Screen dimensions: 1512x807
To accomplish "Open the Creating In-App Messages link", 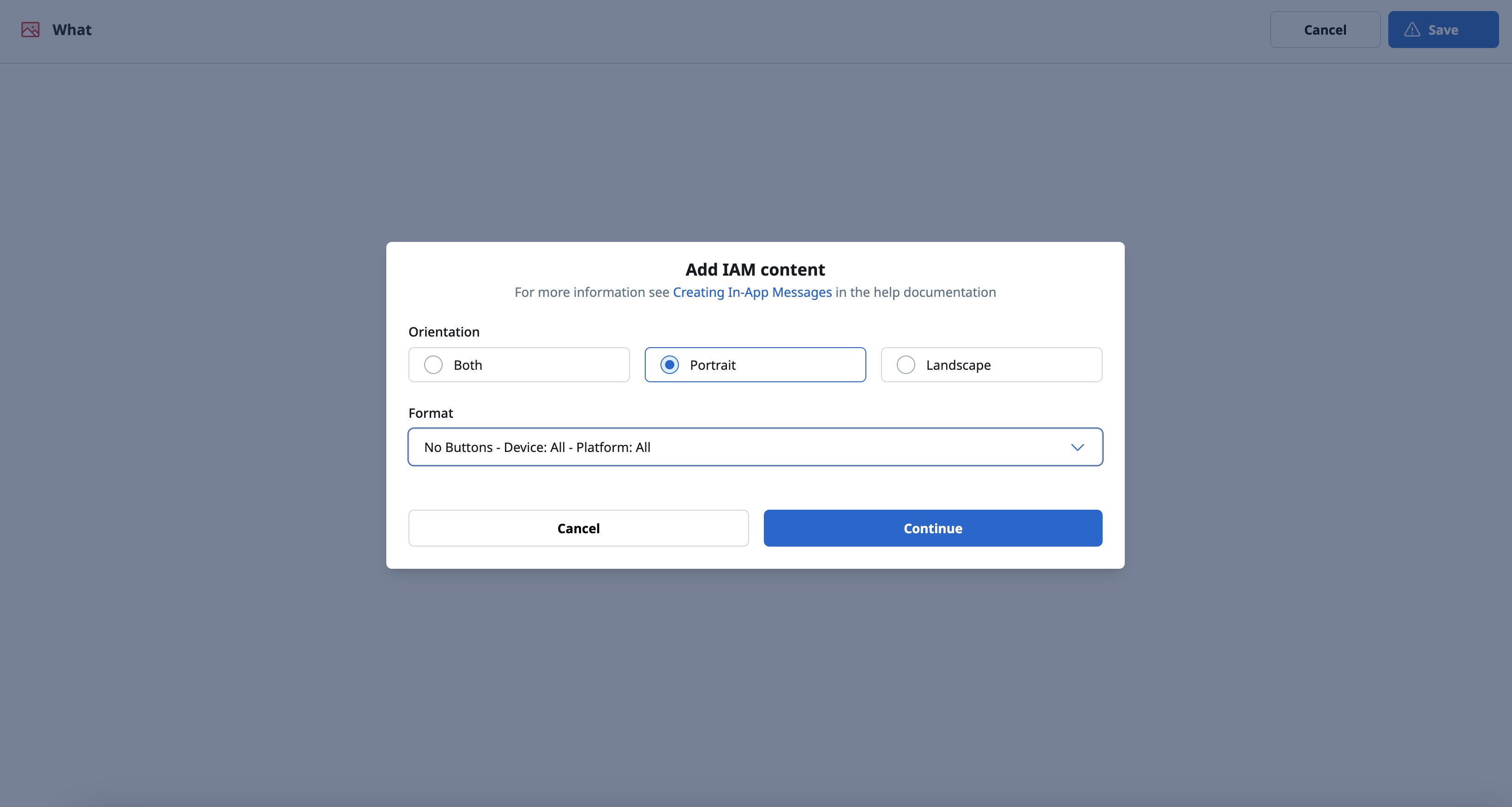I will 752,293.
